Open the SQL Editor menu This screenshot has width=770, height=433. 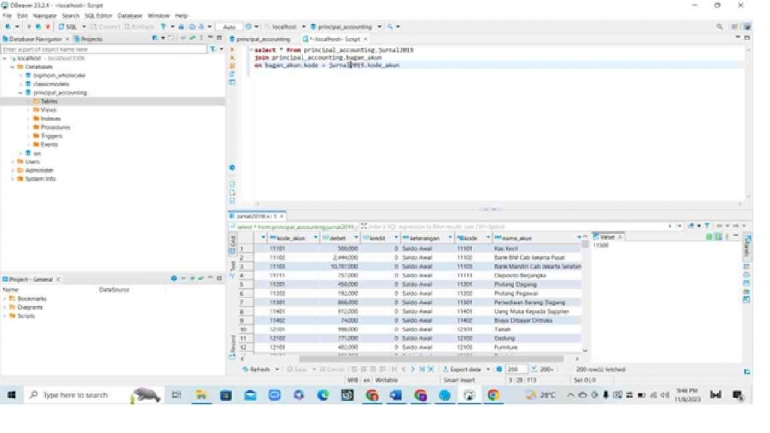point(98,16)
